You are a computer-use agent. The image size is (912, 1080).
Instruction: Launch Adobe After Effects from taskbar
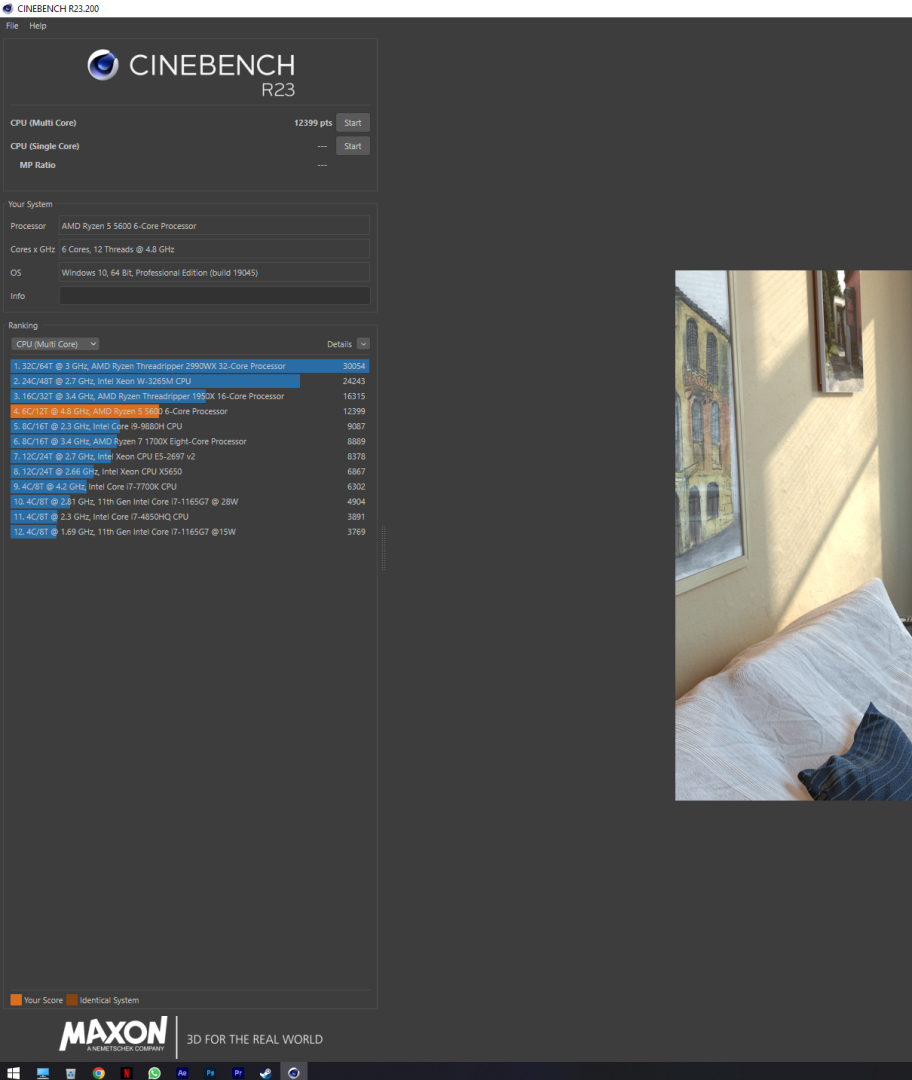[x=182, y=1072]
